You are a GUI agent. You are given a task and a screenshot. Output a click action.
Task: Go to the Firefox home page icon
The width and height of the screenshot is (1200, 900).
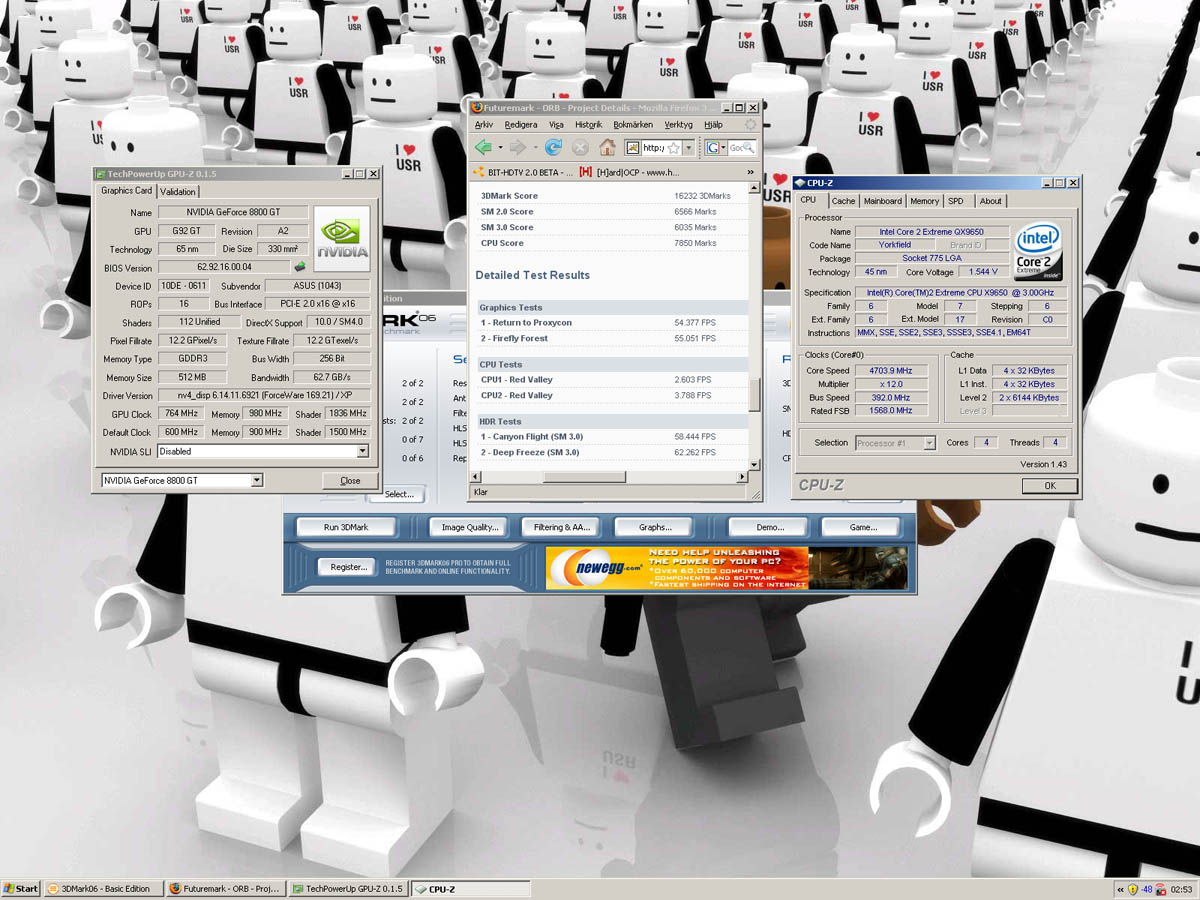point(607,147)
